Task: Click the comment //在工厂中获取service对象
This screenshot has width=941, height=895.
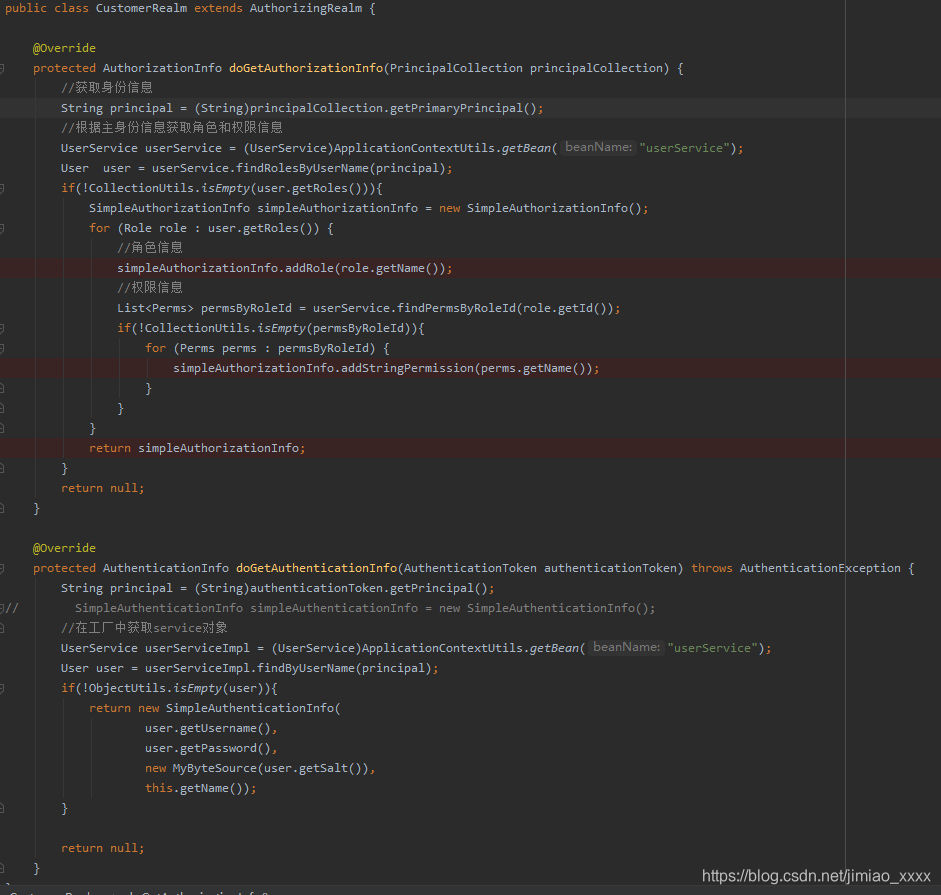Action: pos(144,628)
